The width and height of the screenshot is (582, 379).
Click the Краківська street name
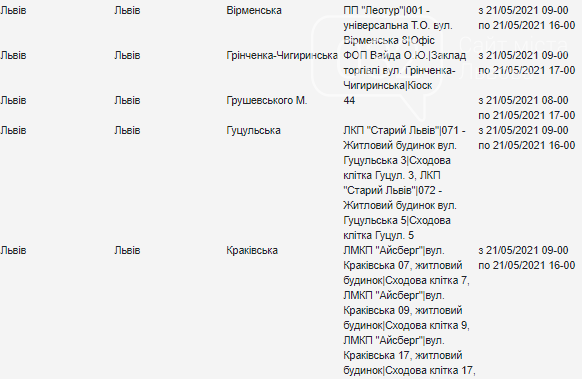click(x=252, y=251)
